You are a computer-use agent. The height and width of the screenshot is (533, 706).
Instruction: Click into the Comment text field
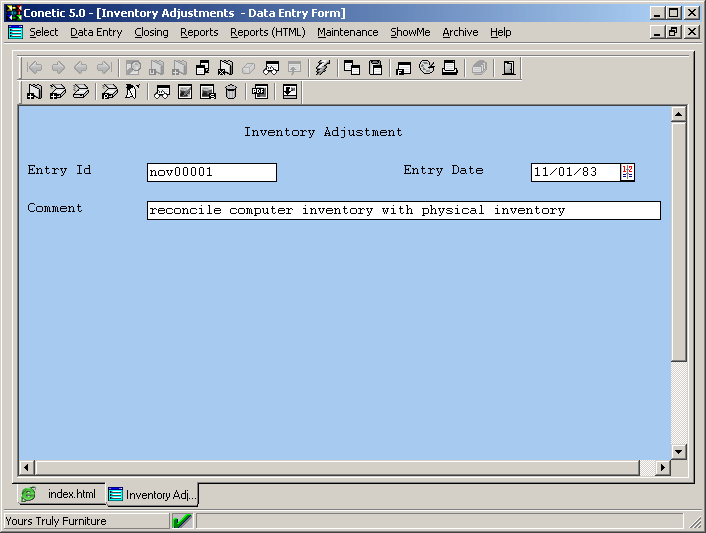(x=403, y=210)
